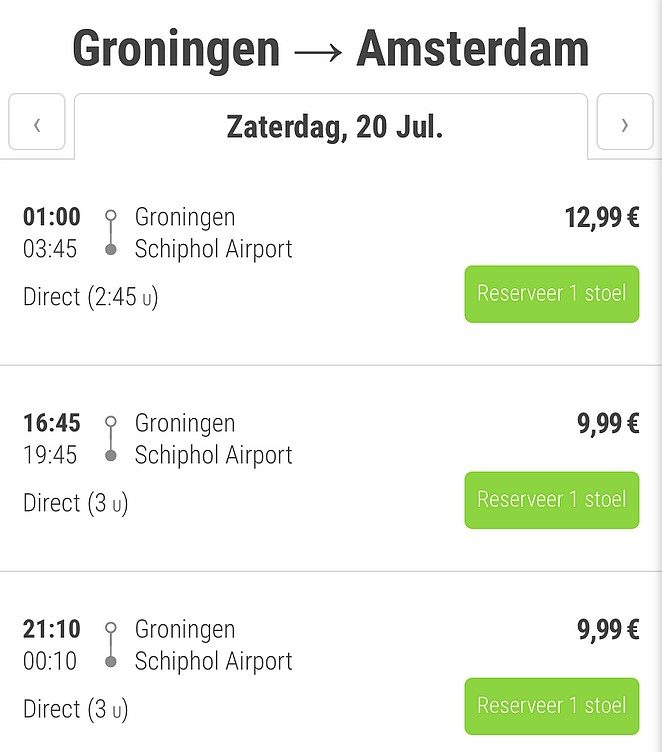This screenshot has height=752, width=662.
Task: Click the 9,99 € price of 16:45 trip
Action: [x=607, y=423]
